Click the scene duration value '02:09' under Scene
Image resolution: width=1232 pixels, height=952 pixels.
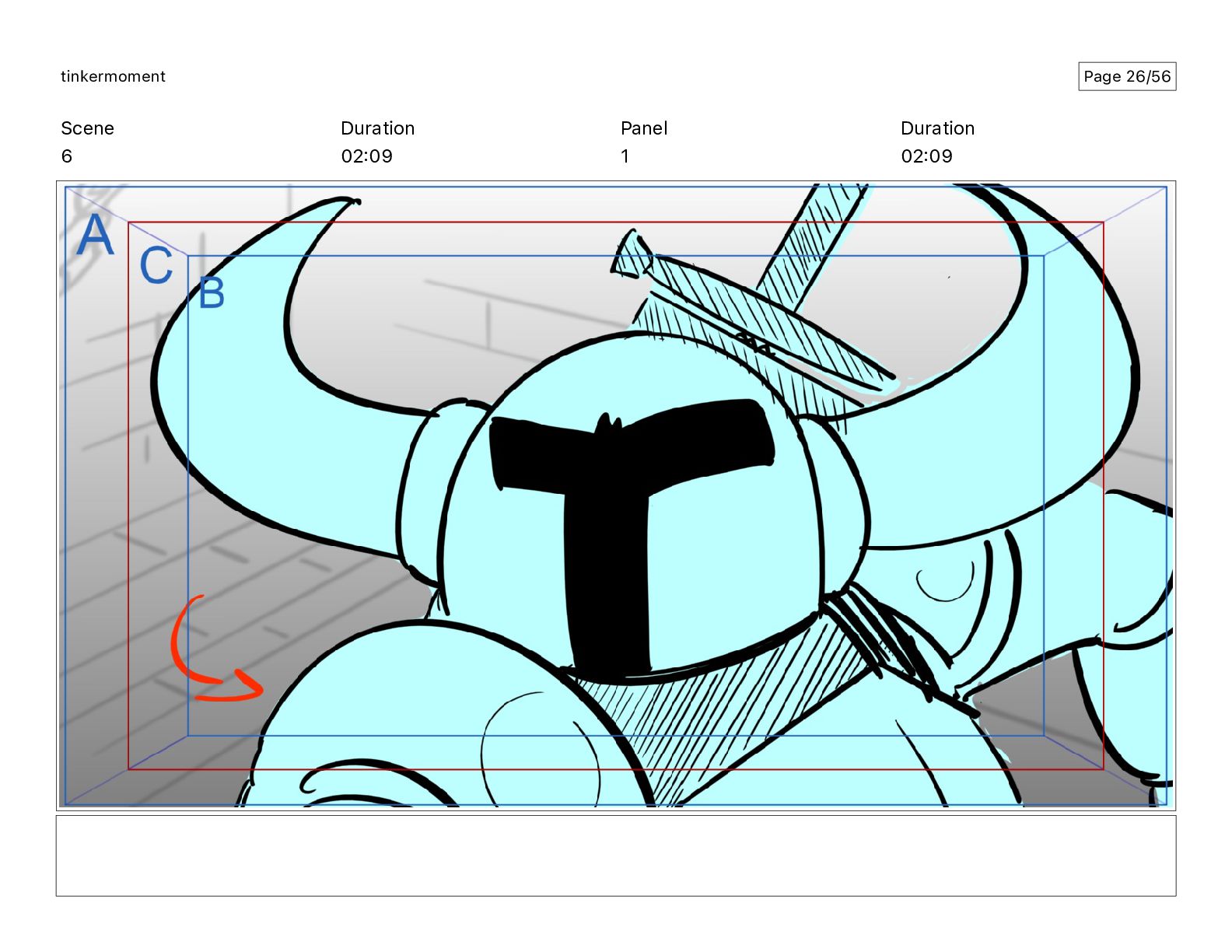tap(366, 156)
